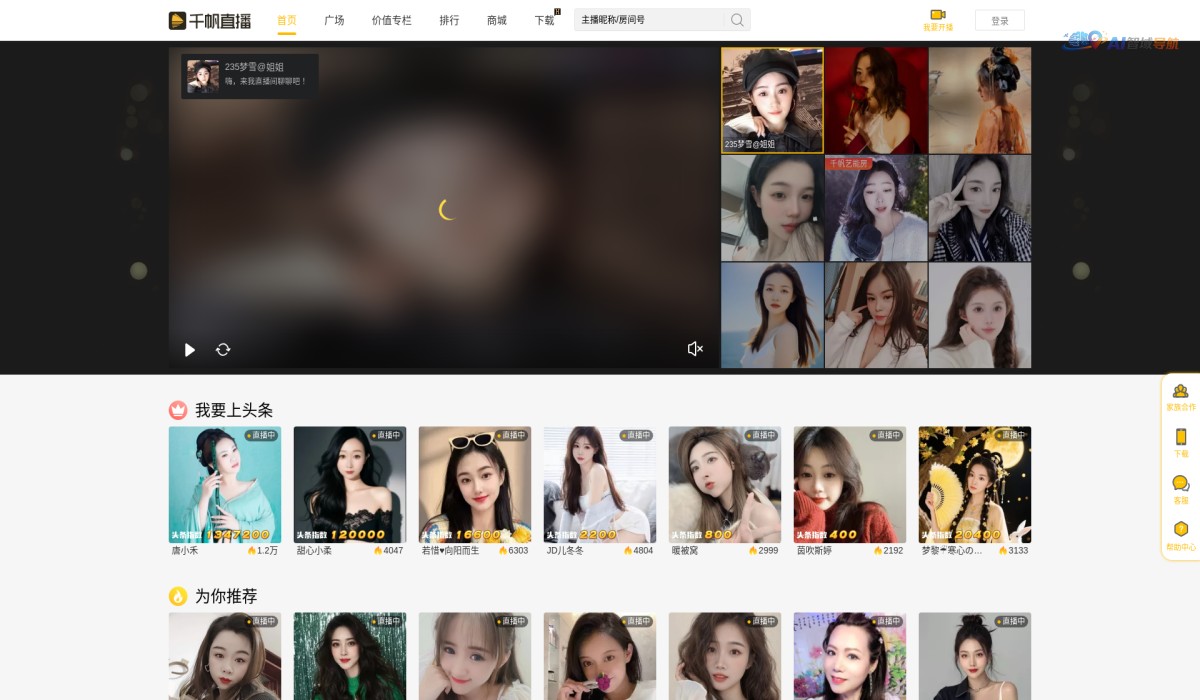Image resolution: width=1200 pixels, height=700 pixels.
Task: Click the 下载 phone icon in sidebar
Action: point(1180,437)
